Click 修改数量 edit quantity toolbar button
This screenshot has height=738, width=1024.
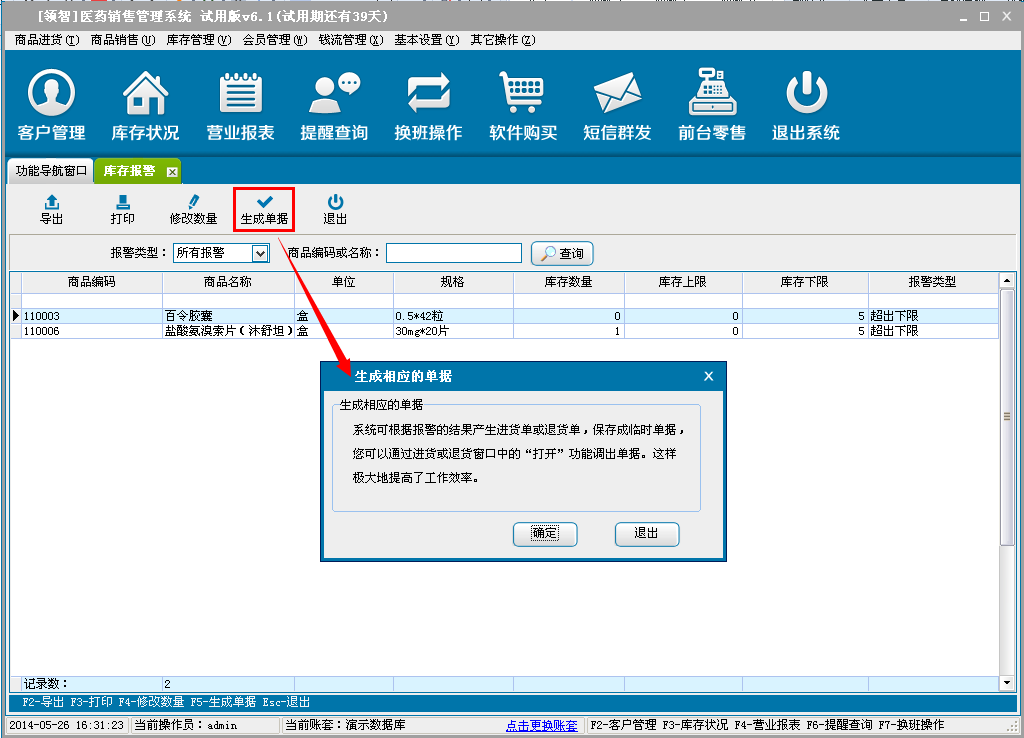[193, 210]
